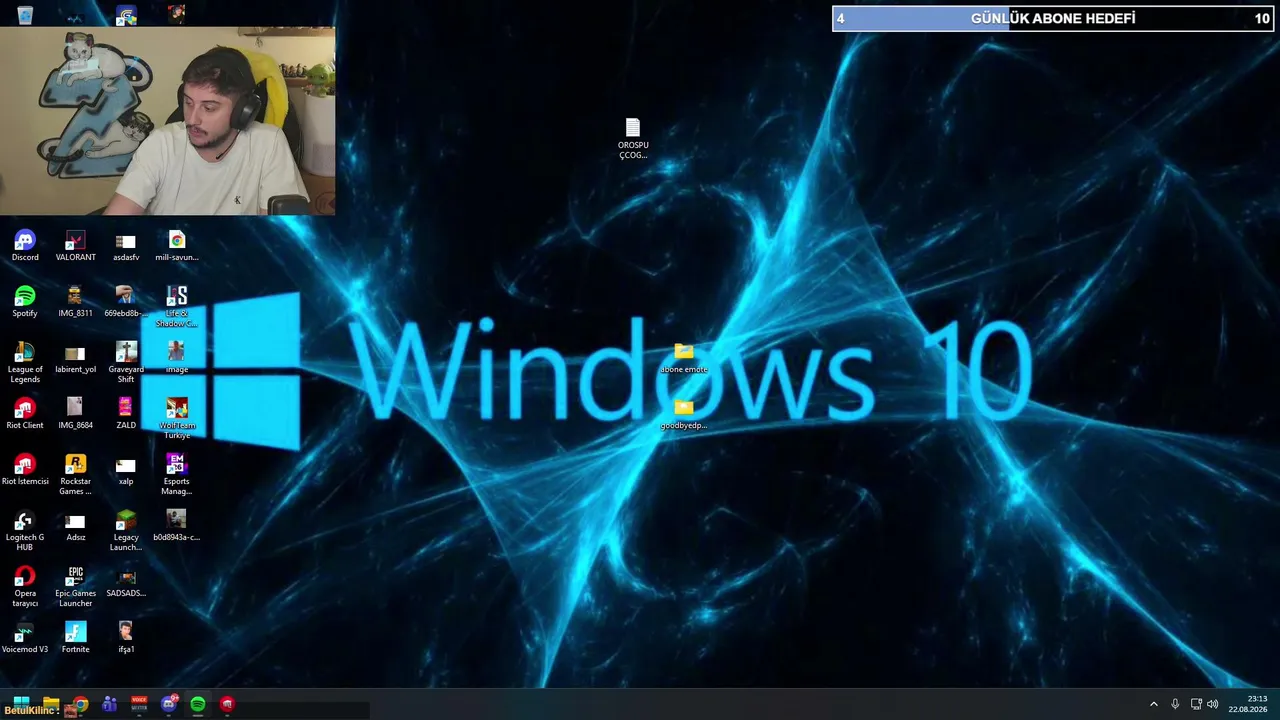Select the ZALD desktop icon
Image resolution: width=1280 pixels, height=720 pixels.
126,414
